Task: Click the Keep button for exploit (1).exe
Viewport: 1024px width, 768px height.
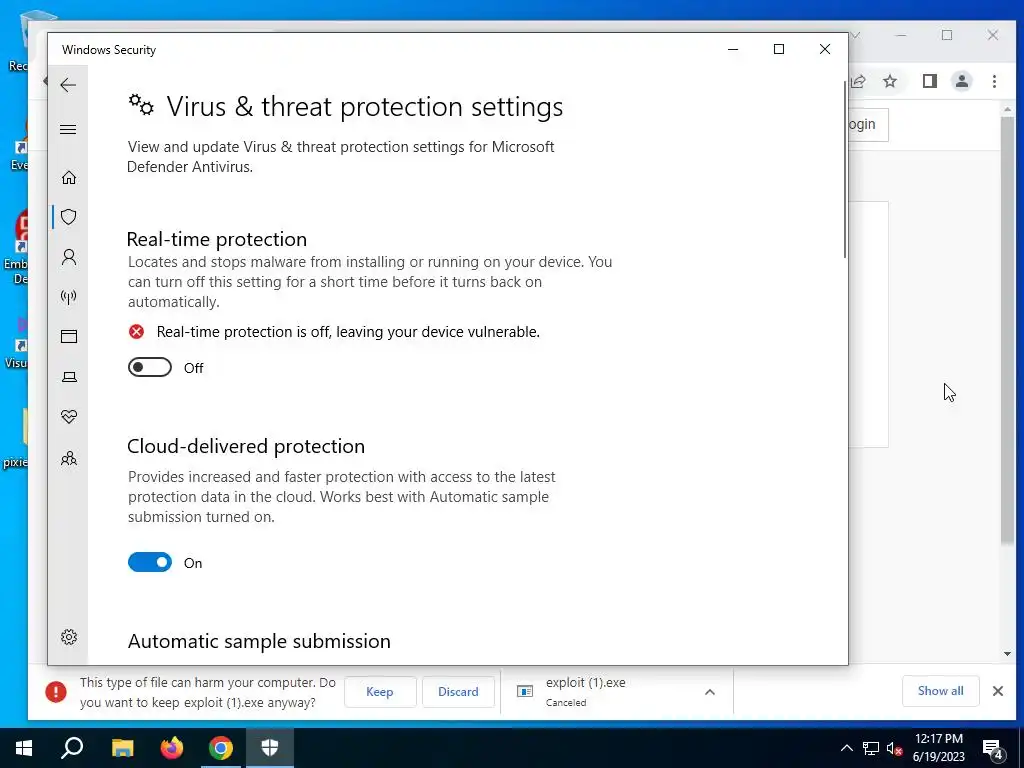Action: click(x=379, y=692)
